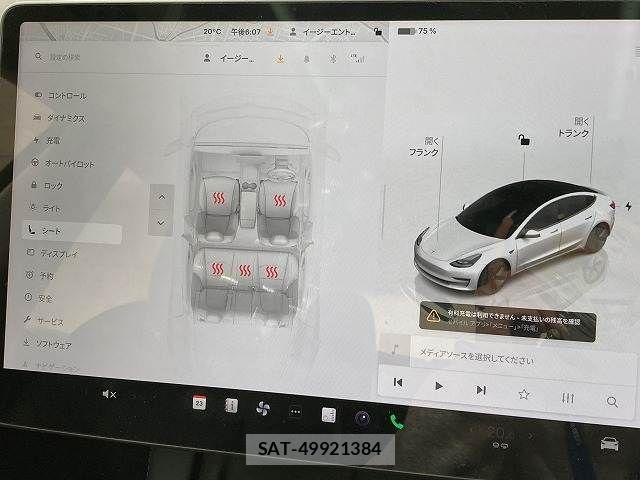640x480 pixels.
Task: Tap the software download icon in settings header
Action: pos(280,59)
